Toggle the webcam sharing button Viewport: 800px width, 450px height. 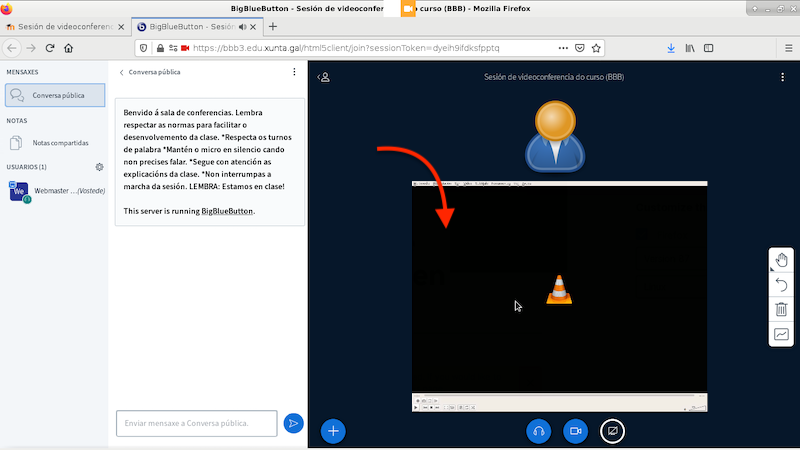575,431
